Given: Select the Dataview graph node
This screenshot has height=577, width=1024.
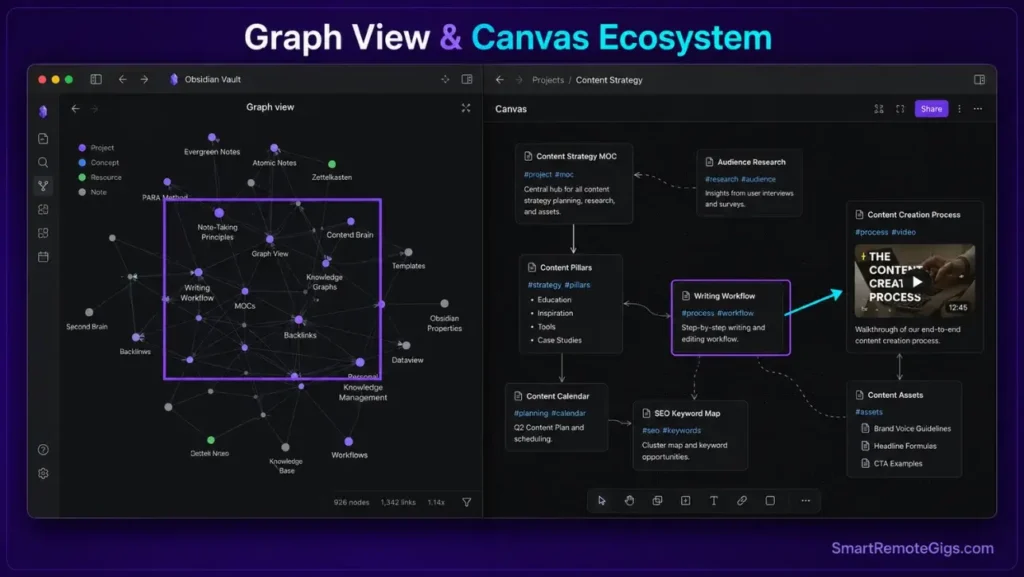Looking at the screenshot, I should [x=406, y=345].
